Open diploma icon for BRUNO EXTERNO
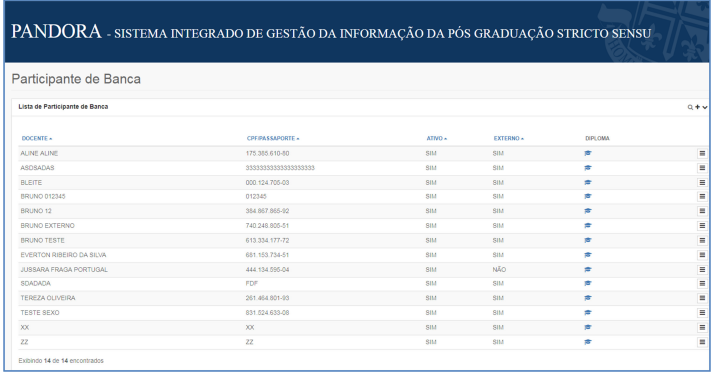712x374 pixels. pos(588,226)
